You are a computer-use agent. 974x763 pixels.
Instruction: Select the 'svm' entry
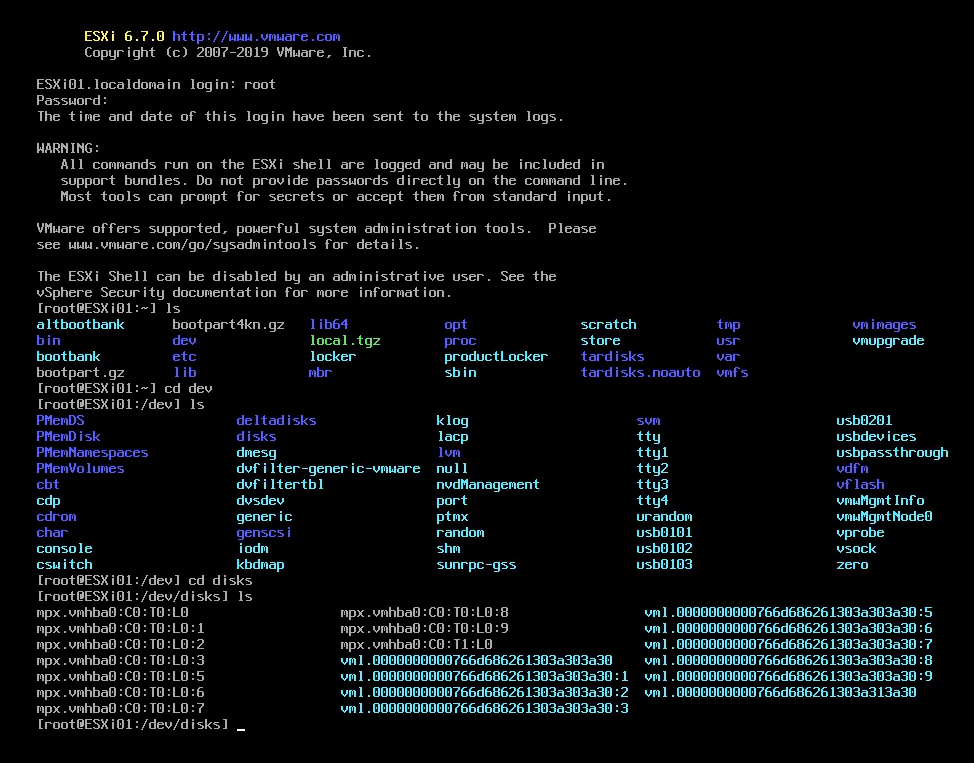point(648,421)
